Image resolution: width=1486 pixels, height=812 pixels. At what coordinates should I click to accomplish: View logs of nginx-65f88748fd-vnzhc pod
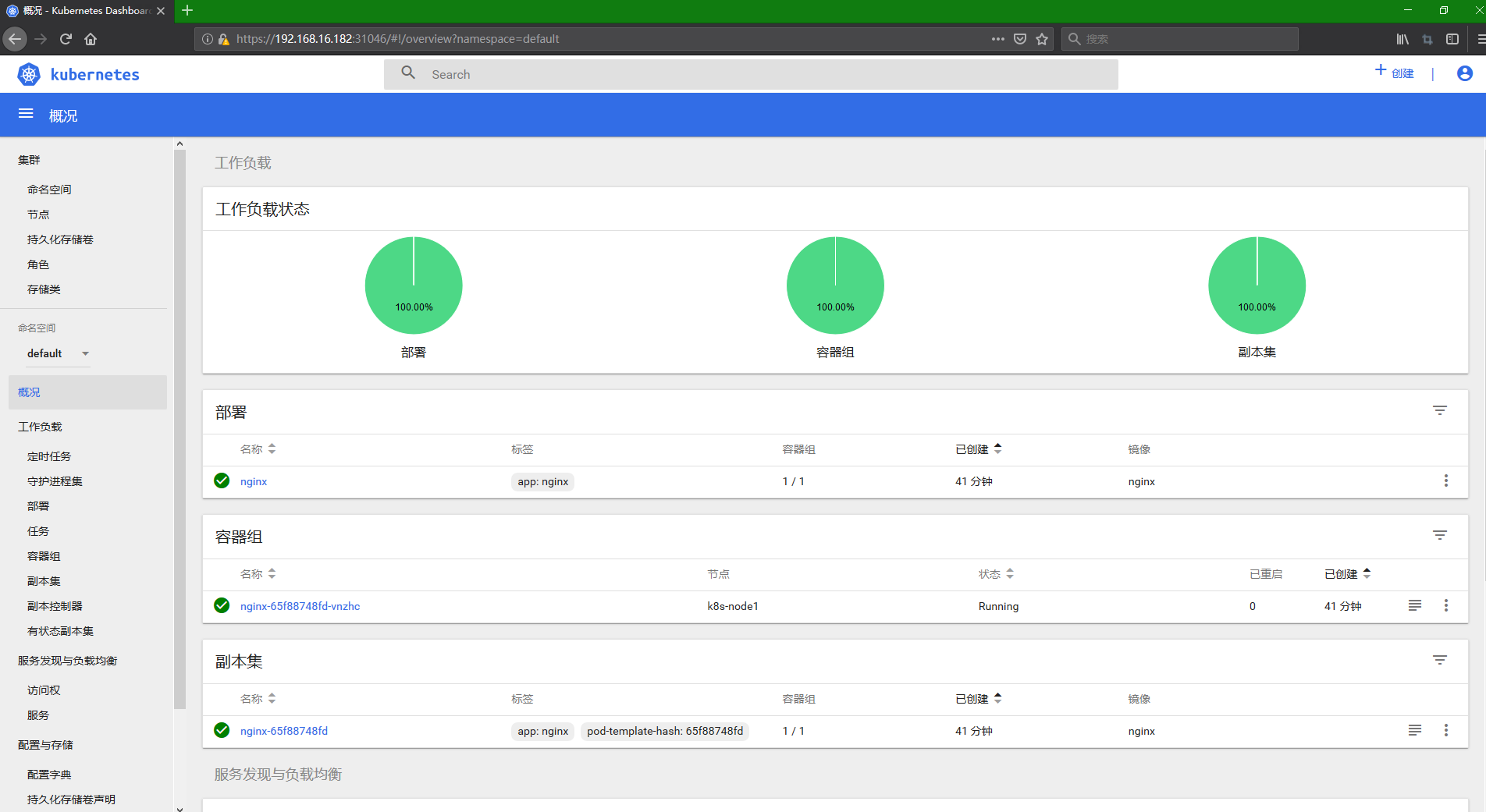(1415, 605)
